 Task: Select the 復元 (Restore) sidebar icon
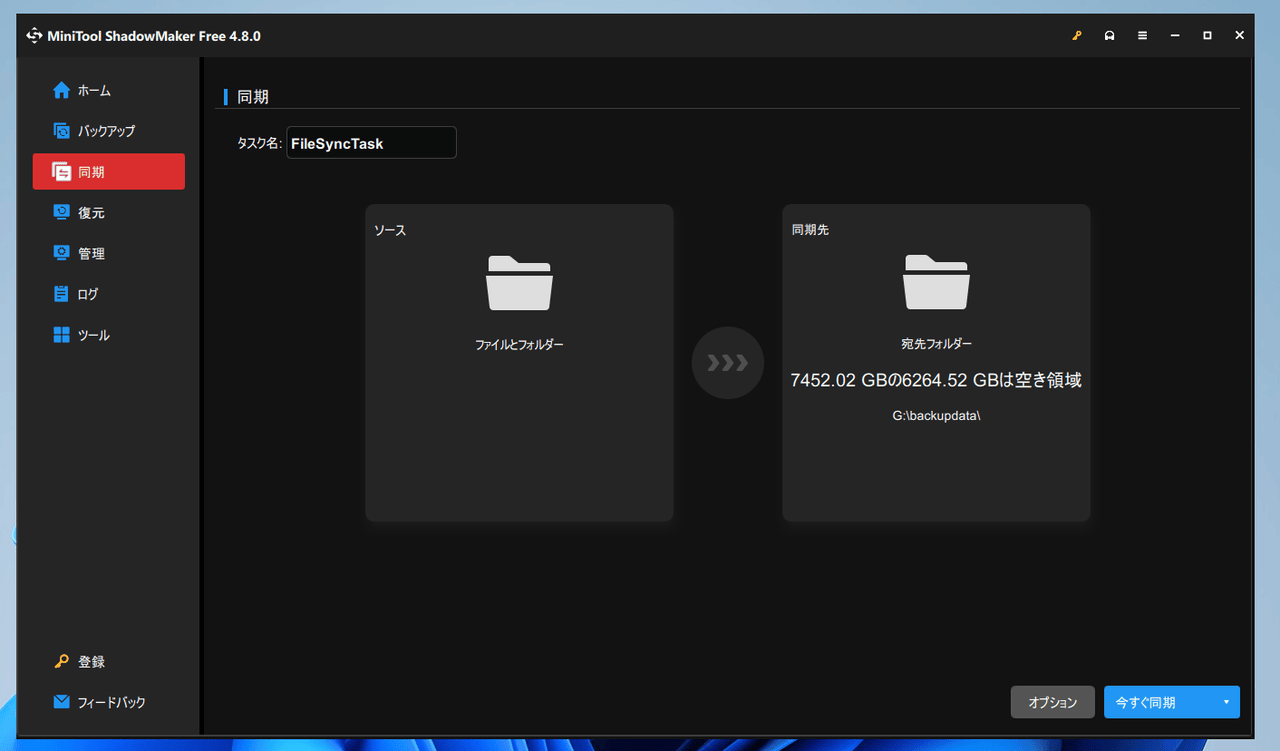[x=62, y=213]
